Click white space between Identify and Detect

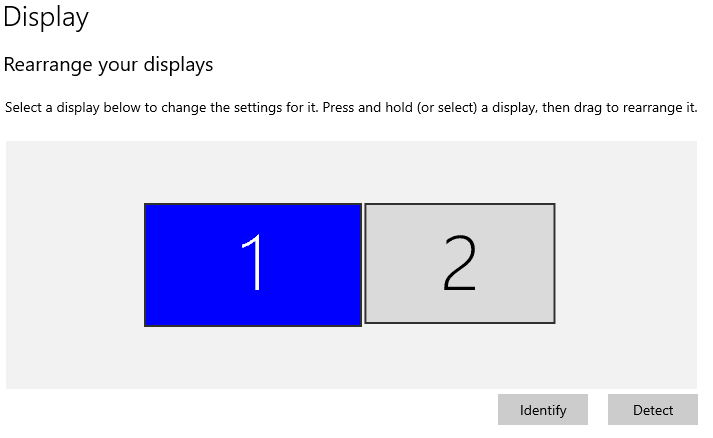coord(598,410)
